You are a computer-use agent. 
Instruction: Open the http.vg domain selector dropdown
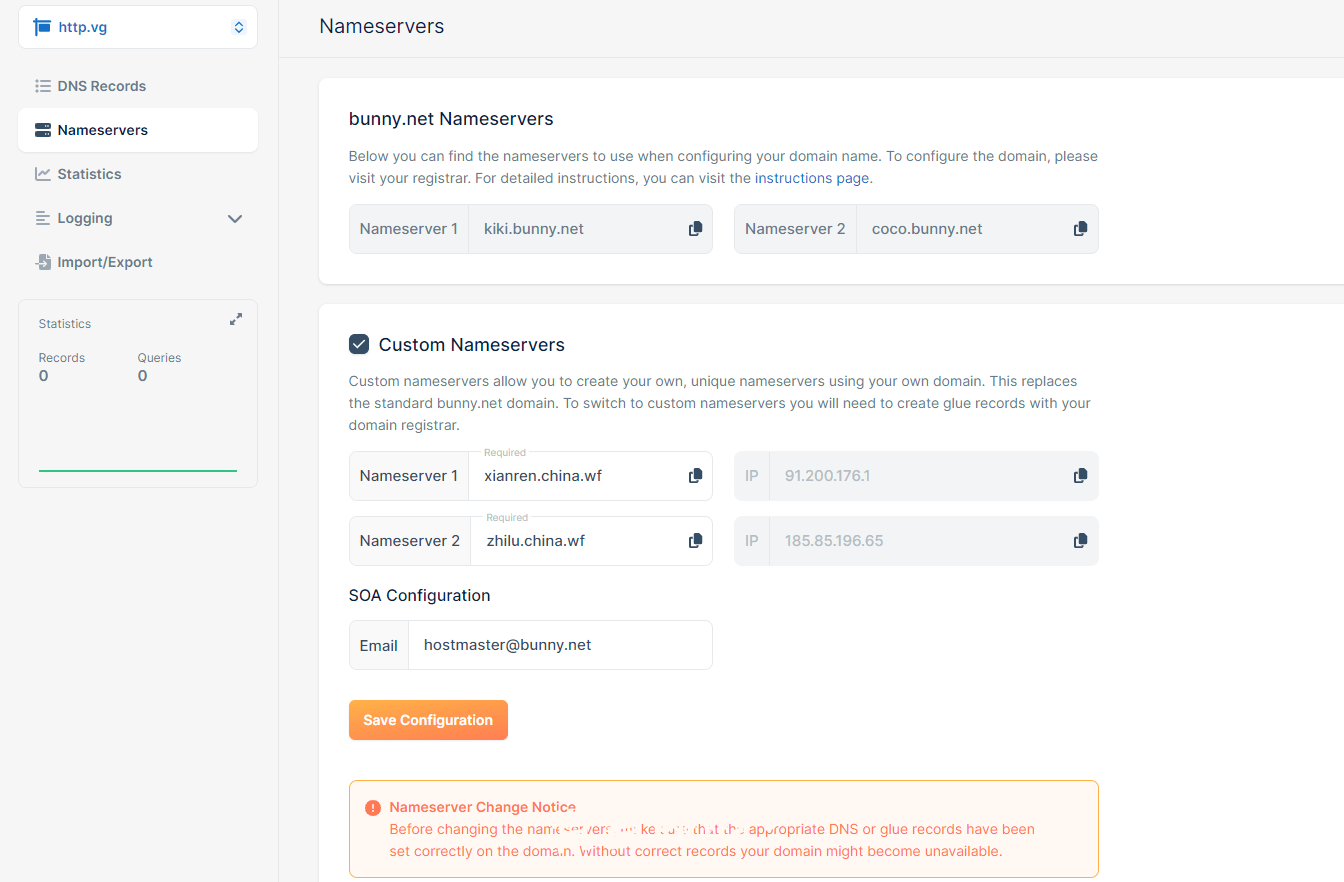click(238, 27)
